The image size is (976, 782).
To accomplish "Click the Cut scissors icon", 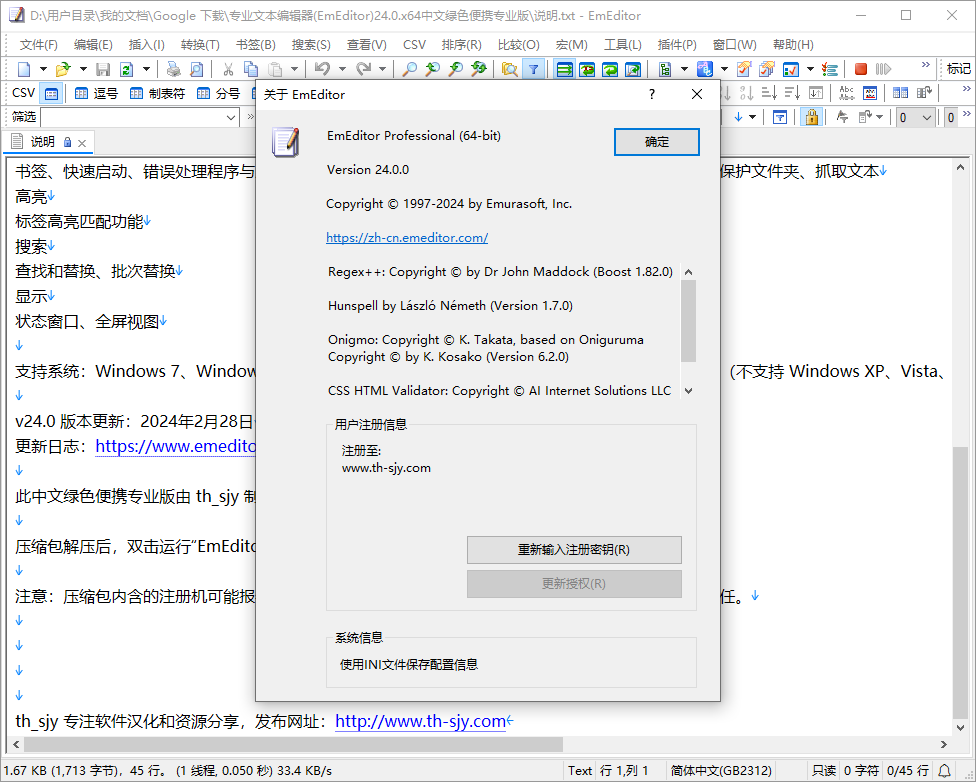I will [x=228, y=69].
